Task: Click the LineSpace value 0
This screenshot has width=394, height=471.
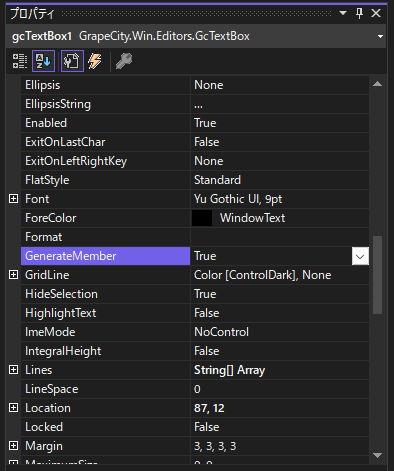Action: point(197,389)
